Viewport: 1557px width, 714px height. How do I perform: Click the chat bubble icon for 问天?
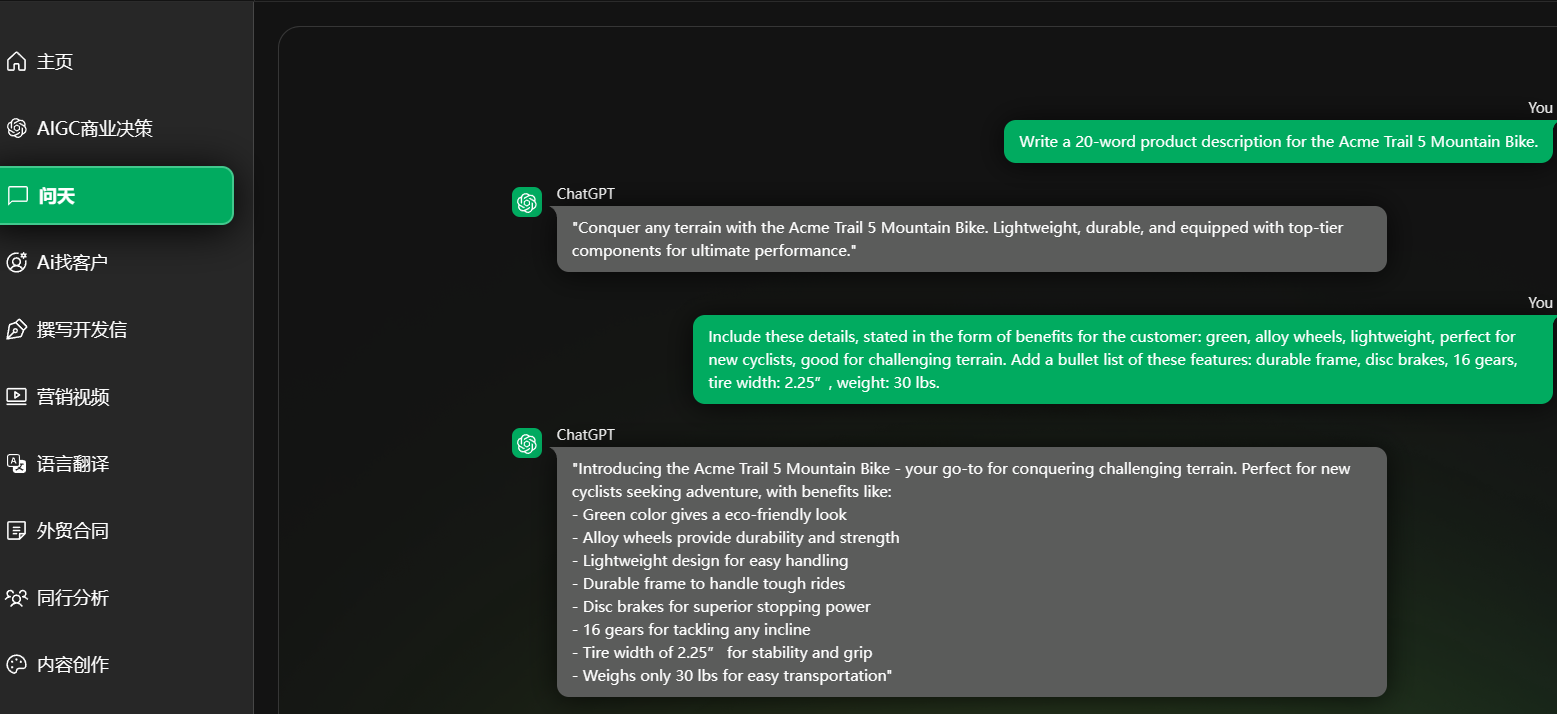point(17,196)
